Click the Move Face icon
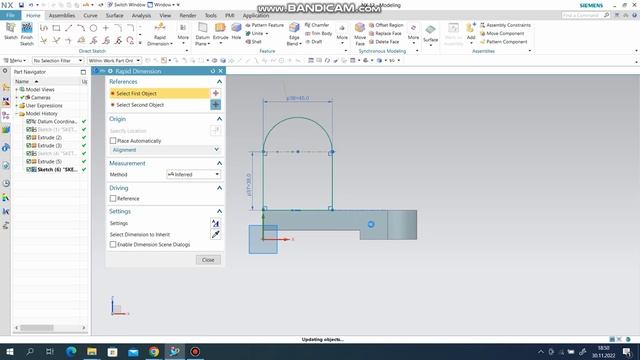The height and width of the screenshot is (360, 640). tap(360, 28)
